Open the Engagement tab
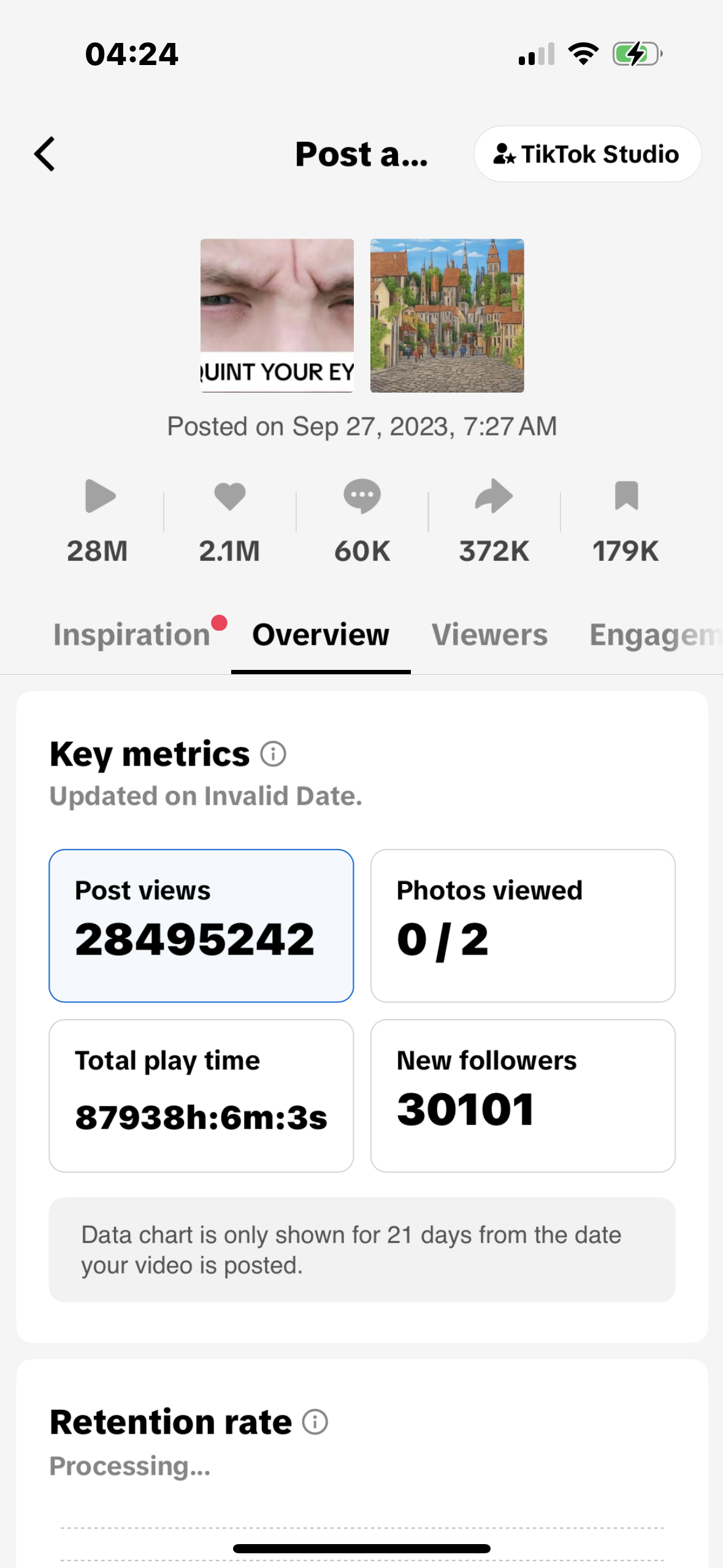Screen dimensions: 723x1568 tap(654, 635)
